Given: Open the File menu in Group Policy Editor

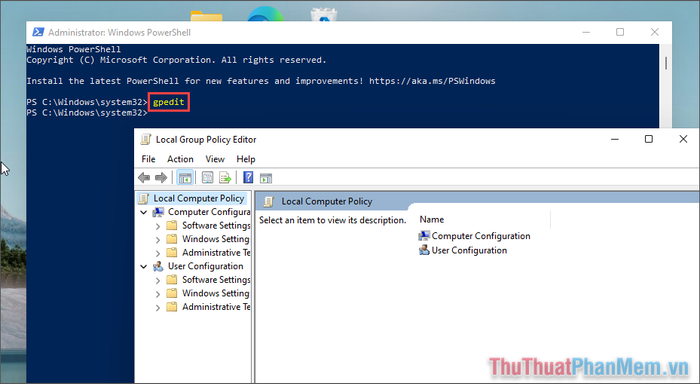Looking at the screenshot, I should 148,159.
